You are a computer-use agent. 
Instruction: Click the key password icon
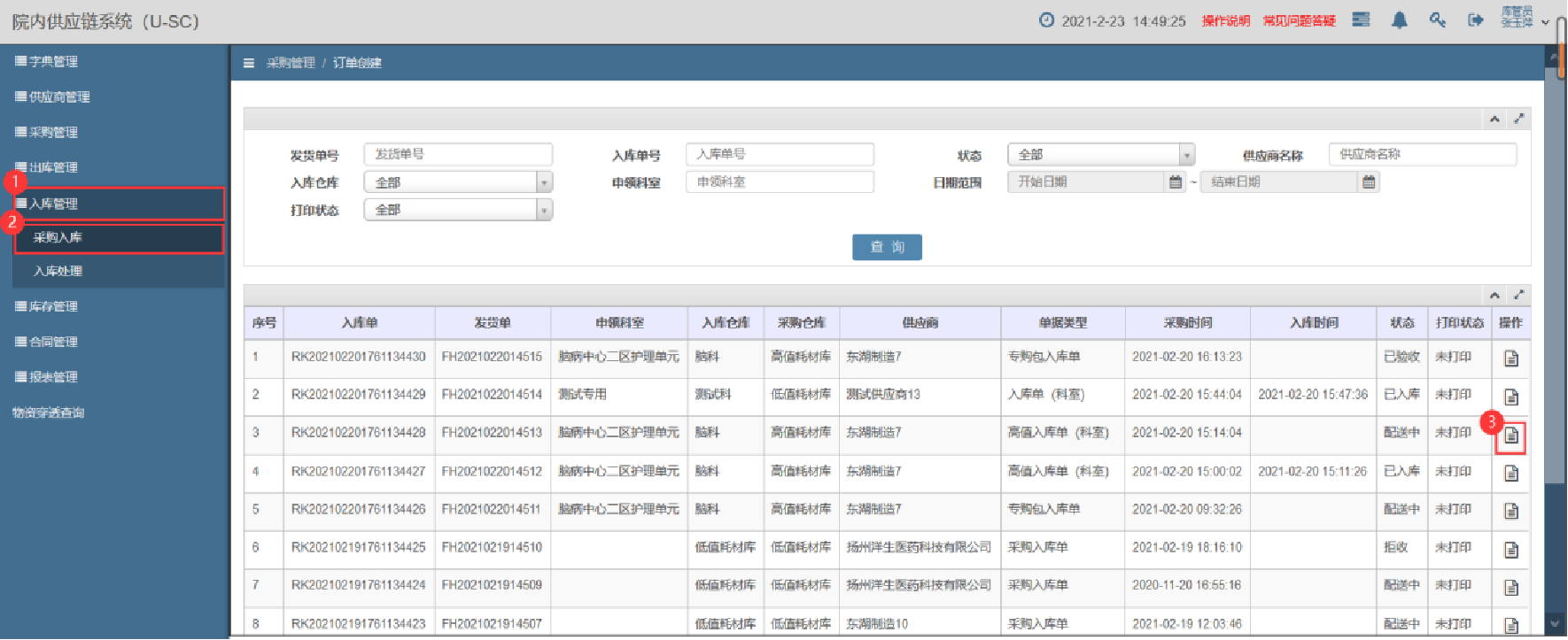(x=1437, y=20)
